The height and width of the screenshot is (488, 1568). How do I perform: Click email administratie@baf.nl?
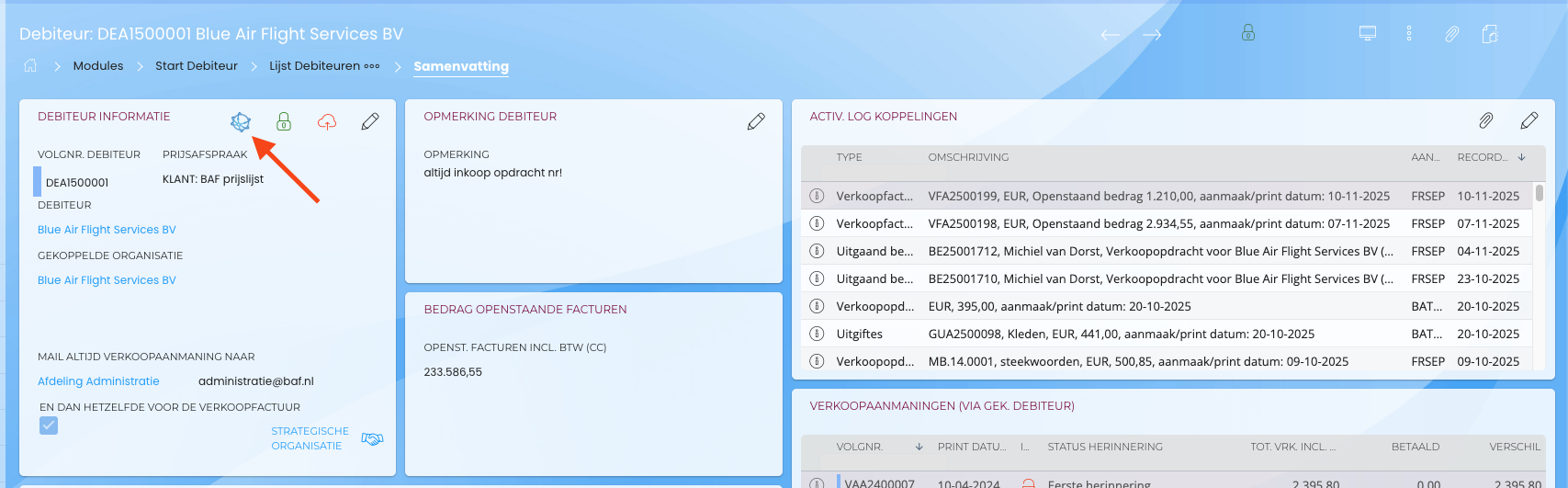click(x=256, y=381)
